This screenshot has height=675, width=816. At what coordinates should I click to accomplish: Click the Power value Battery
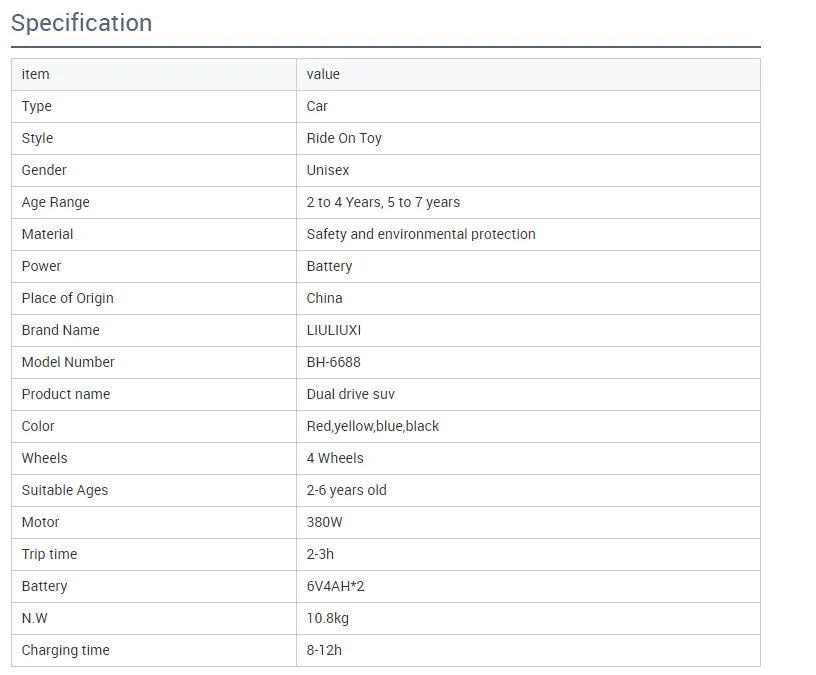click(330, 266)
